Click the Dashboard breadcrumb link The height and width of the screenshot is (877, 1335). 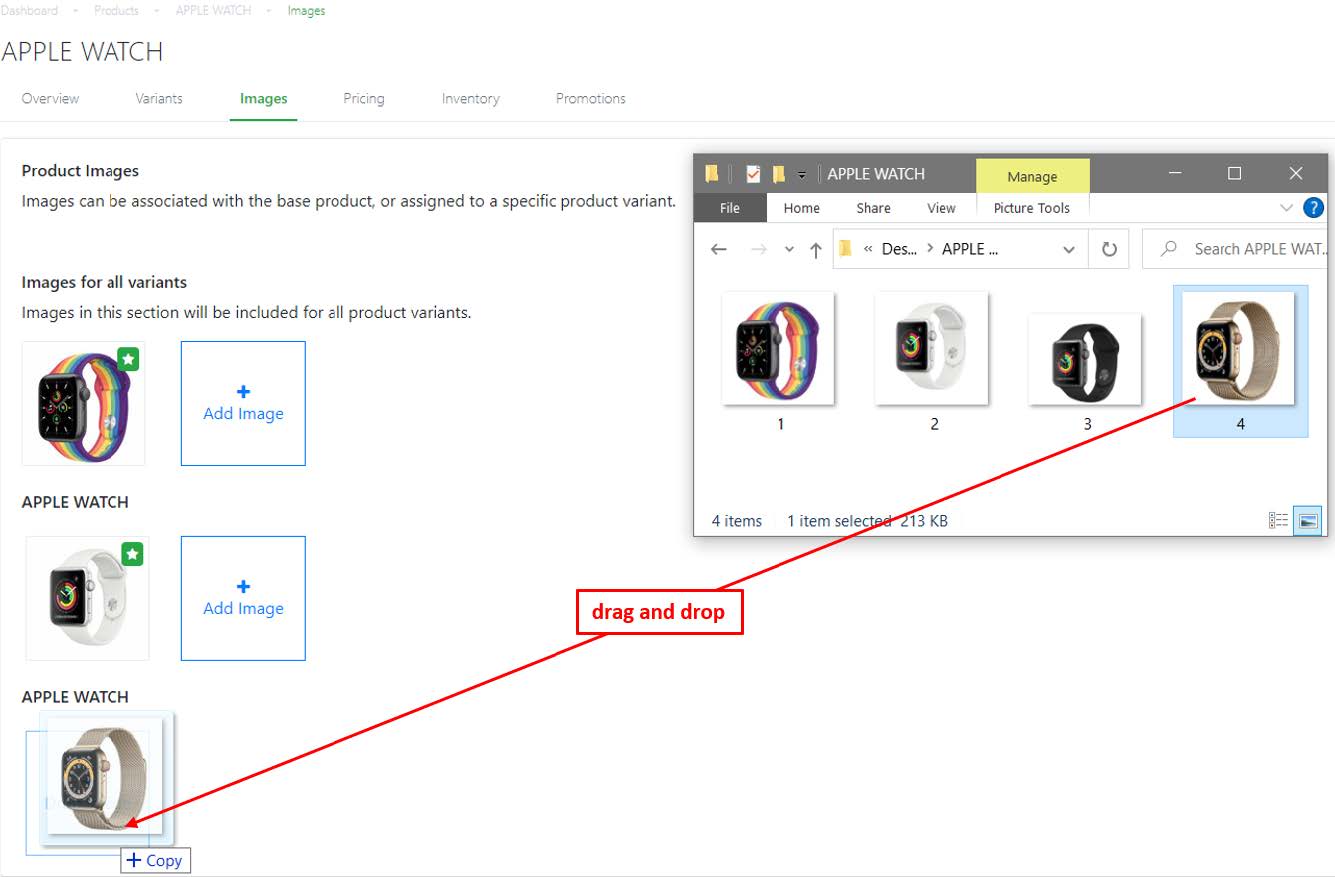29,10
